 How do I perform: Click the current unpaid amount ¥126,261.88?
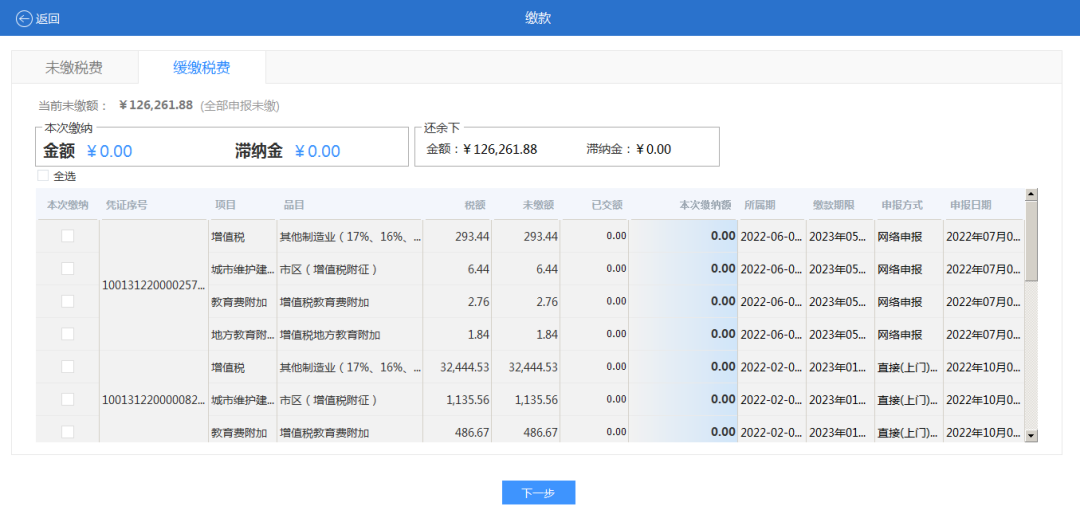[x=156, y=105]
